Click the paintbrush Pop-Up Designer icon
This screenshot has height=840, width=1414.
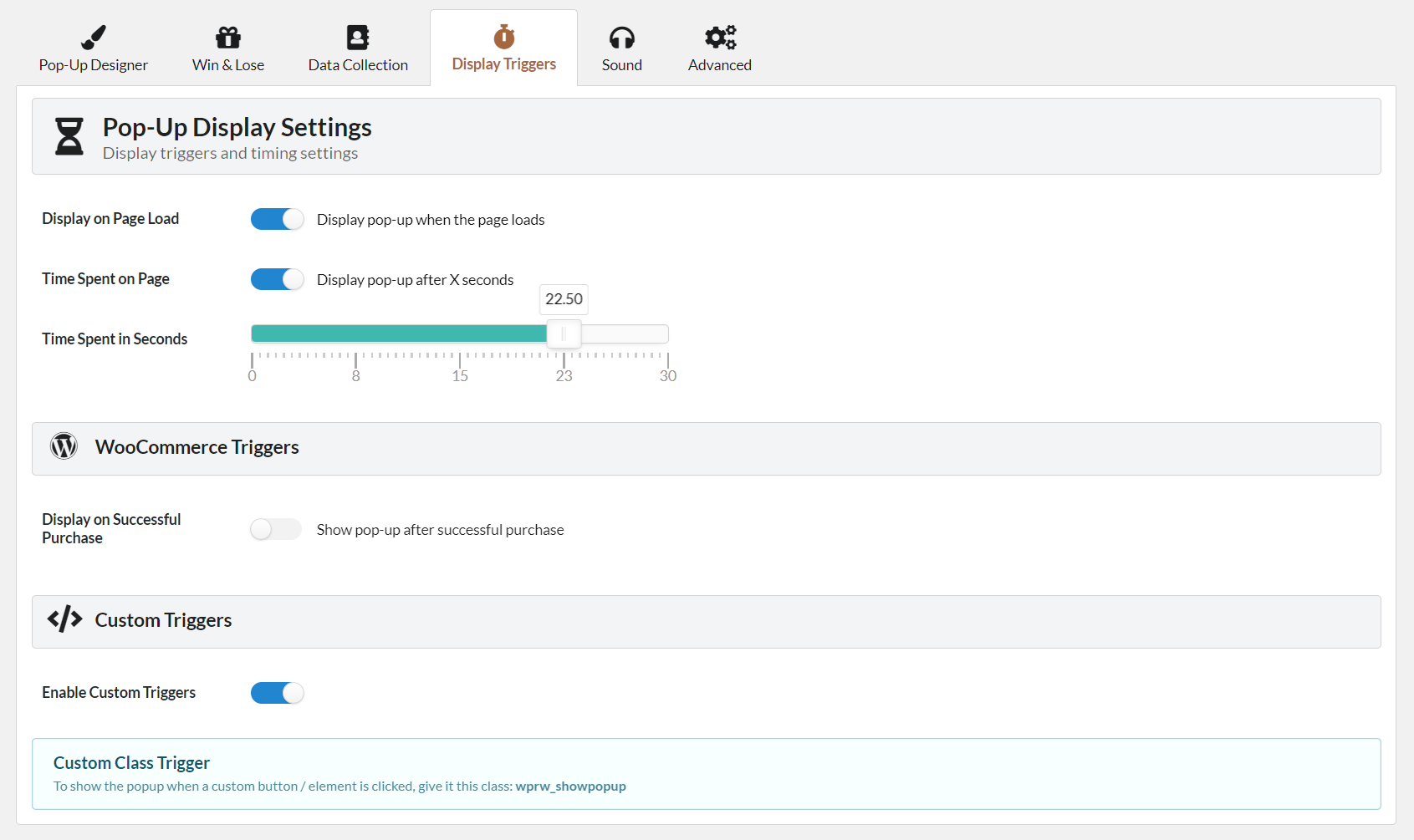pos(94,38)
